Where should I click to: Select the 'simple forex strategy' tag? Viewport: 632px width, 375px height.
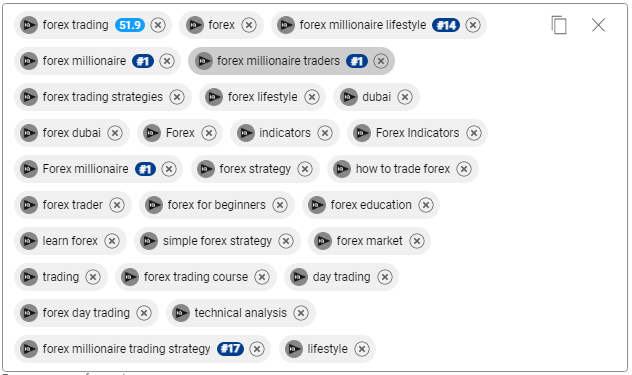[217, 241]
